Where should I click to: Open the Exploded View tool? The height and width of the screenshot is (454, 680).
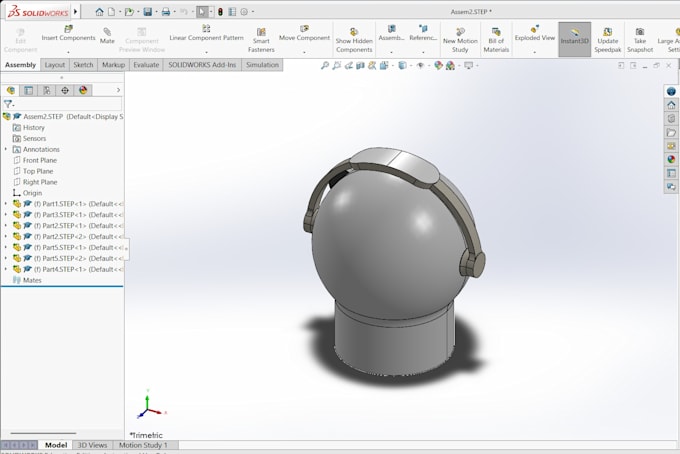pyautogui.click(x=535, y=33)
